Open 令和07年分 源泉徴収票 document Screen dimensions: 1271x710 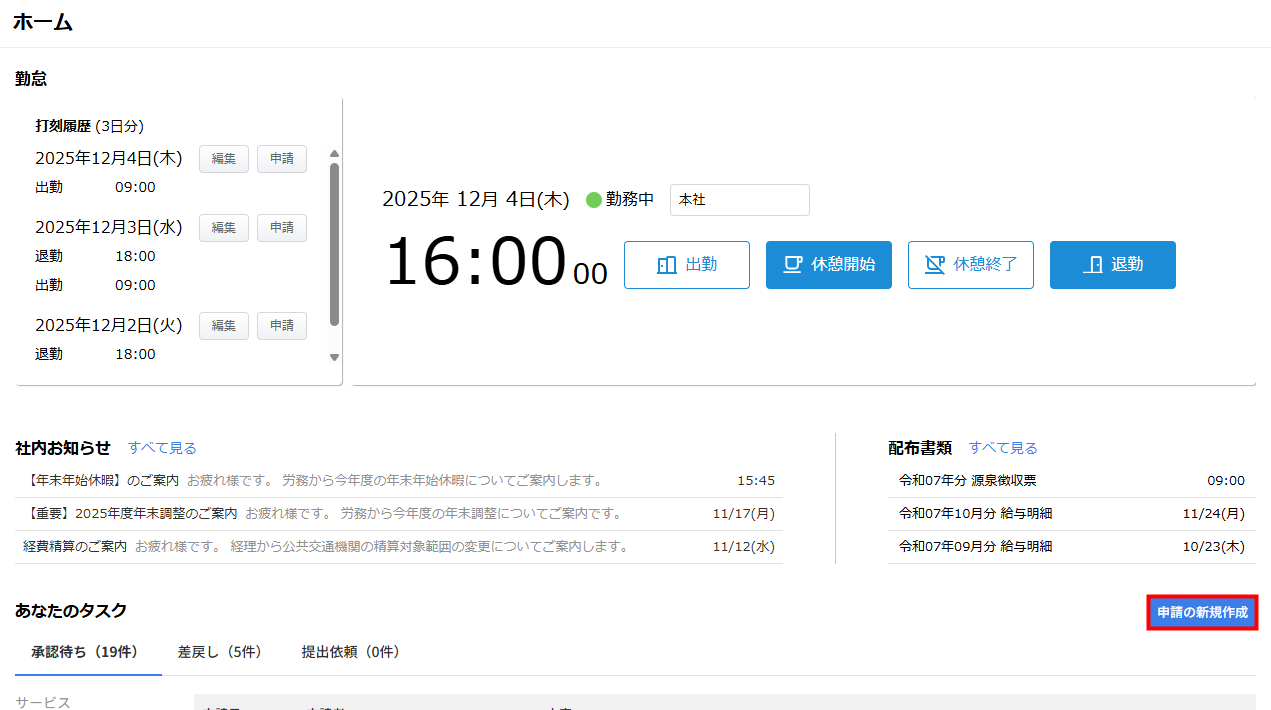pyautogui.click(x=967, y=481)
